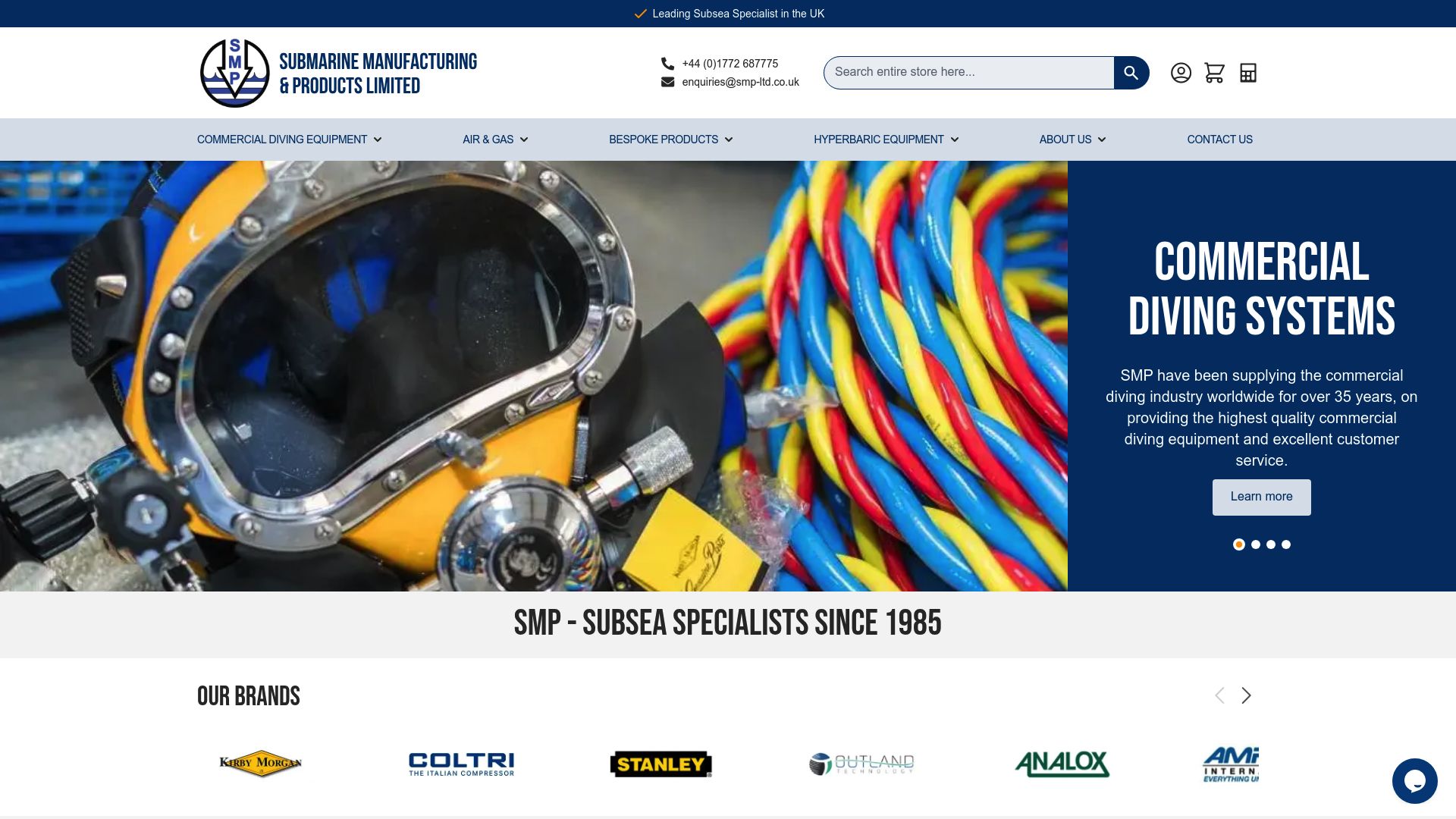Click the search magnifier button

click(x=1131, y=73)
